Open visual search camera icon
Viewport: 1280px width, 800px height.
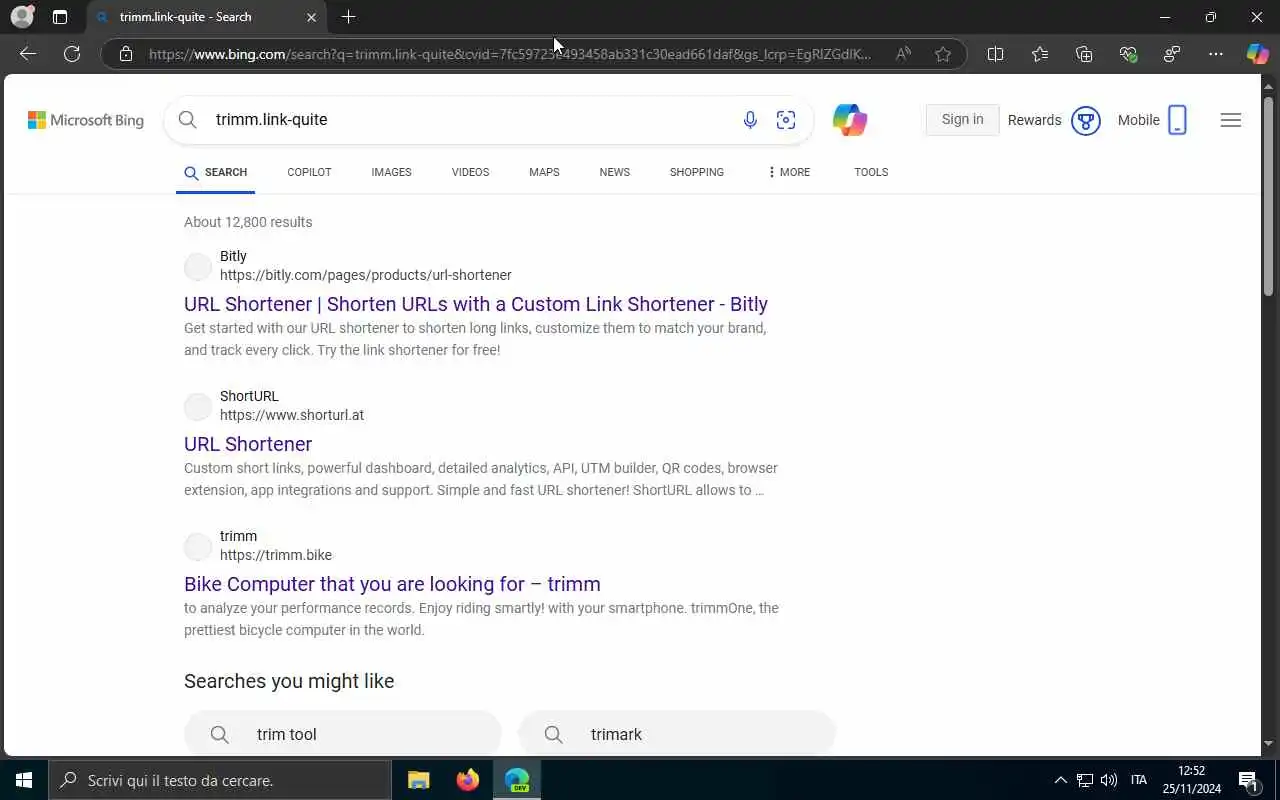pyautogui.click(x=786, y=120)
